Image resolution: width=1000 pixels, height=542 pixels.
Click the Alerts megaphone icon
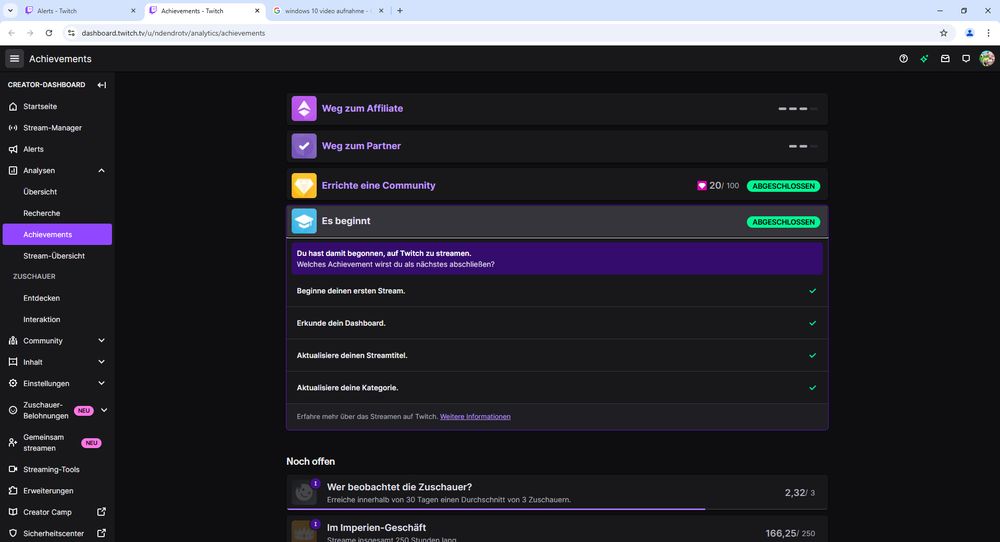pos(13,149)
